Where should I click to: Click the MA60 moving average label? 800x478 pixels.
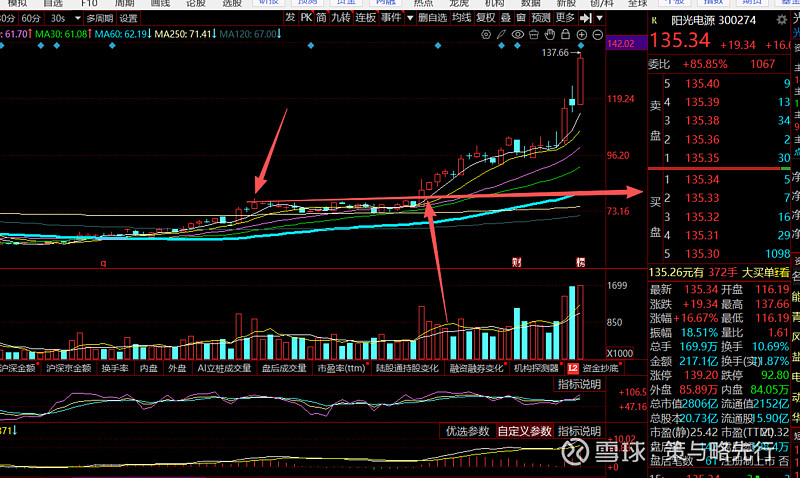123,34
